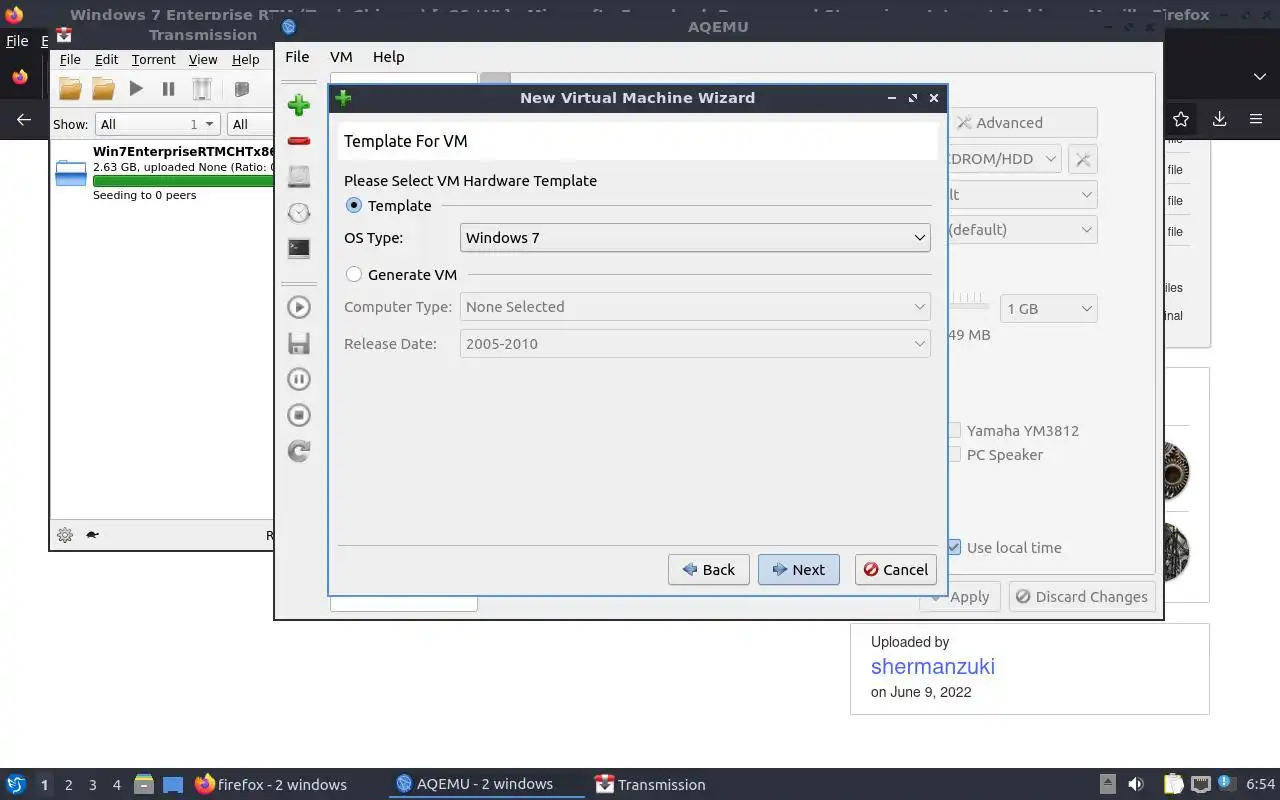The height and width of the screenshot is (800, 1280).
Task: Switch to workspace 3 on taskbar
Action: [92, 784]
